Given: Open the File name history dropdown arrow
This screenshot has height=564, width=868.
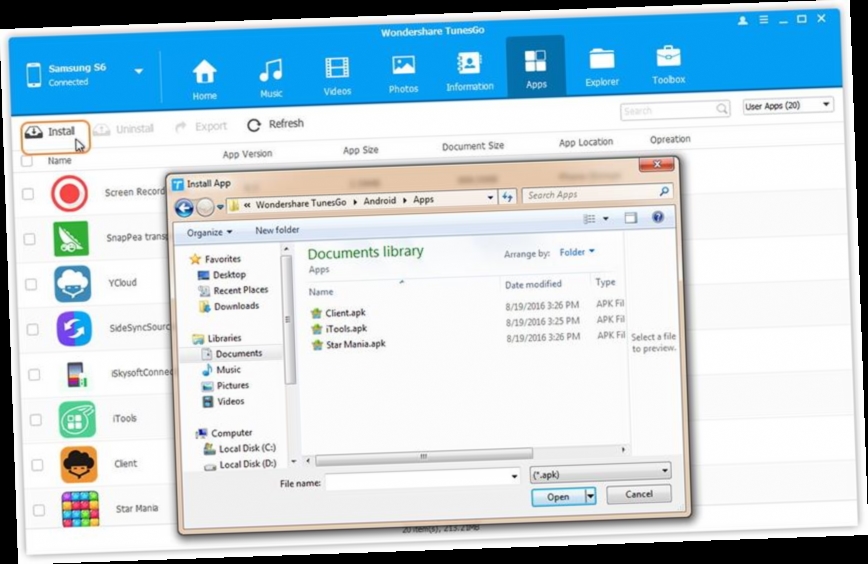Looking at the screenshot, I should pos(514,477).
